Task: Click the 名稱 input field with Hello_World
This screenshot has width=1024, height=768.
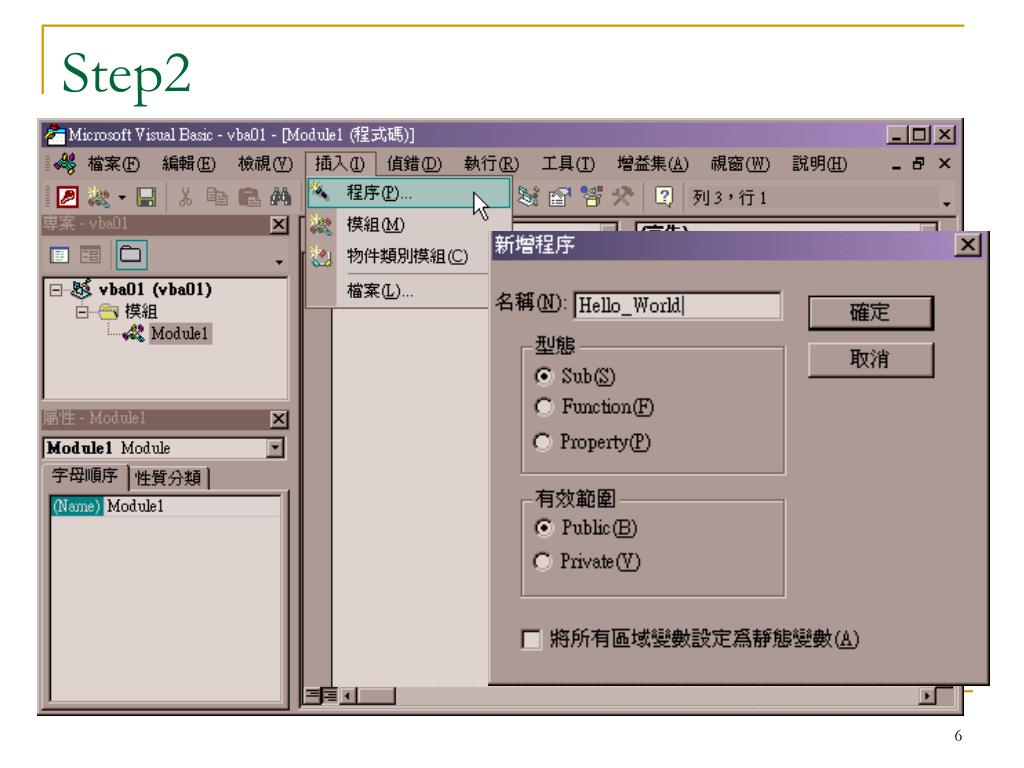Action: [677, 305]
